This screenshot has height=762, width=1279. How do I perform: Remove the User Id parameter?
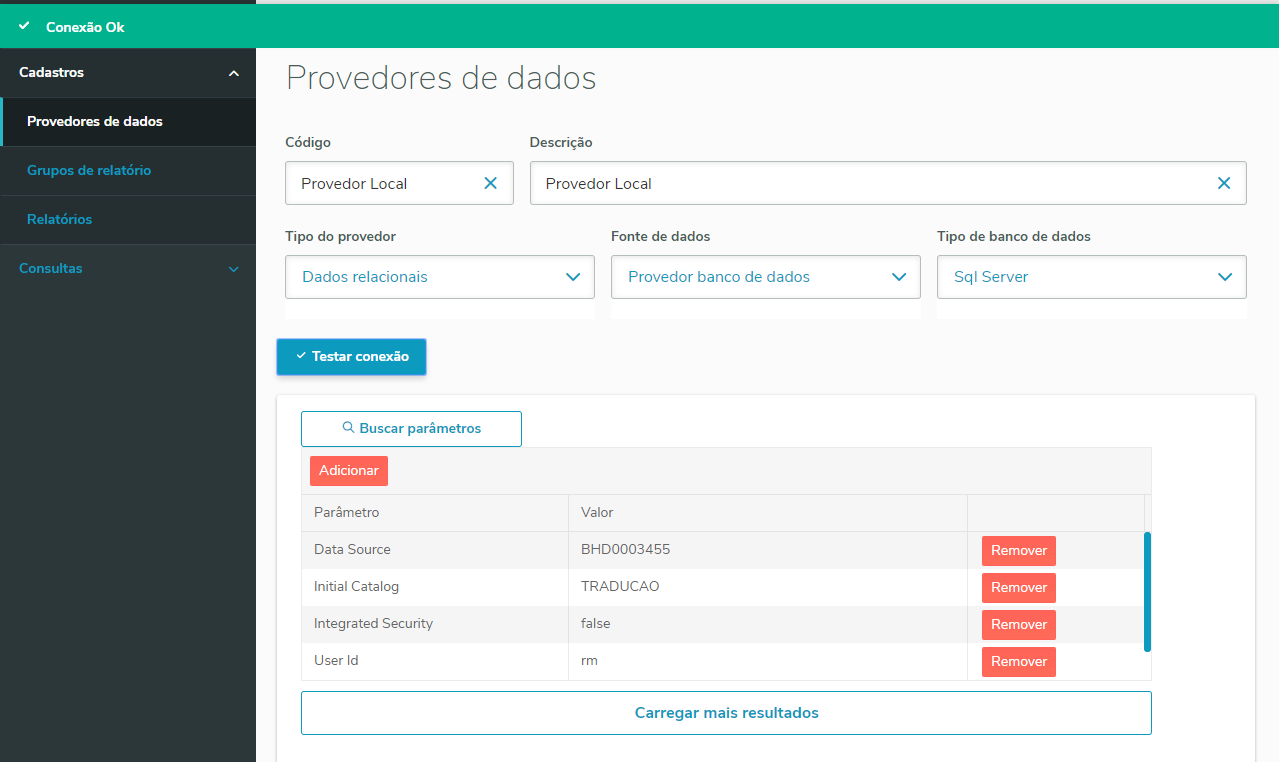point(1019,662)
